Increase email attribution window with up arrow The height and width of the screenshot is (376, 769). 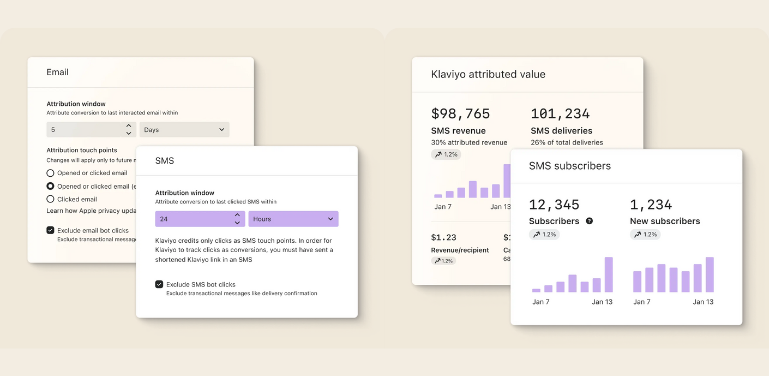(x=128, y=126)
